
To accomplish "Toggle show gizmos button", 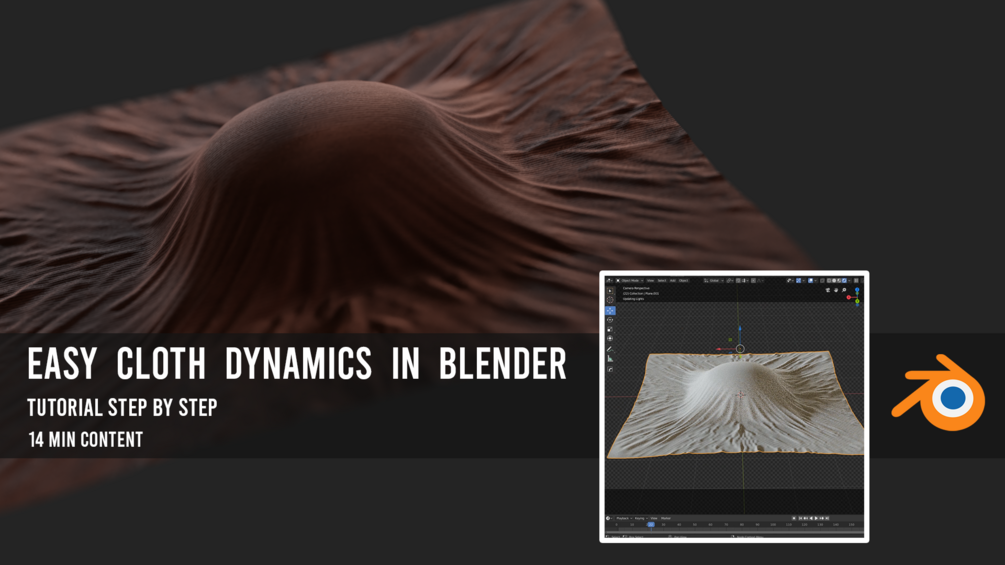I will (x=799, y=281).
